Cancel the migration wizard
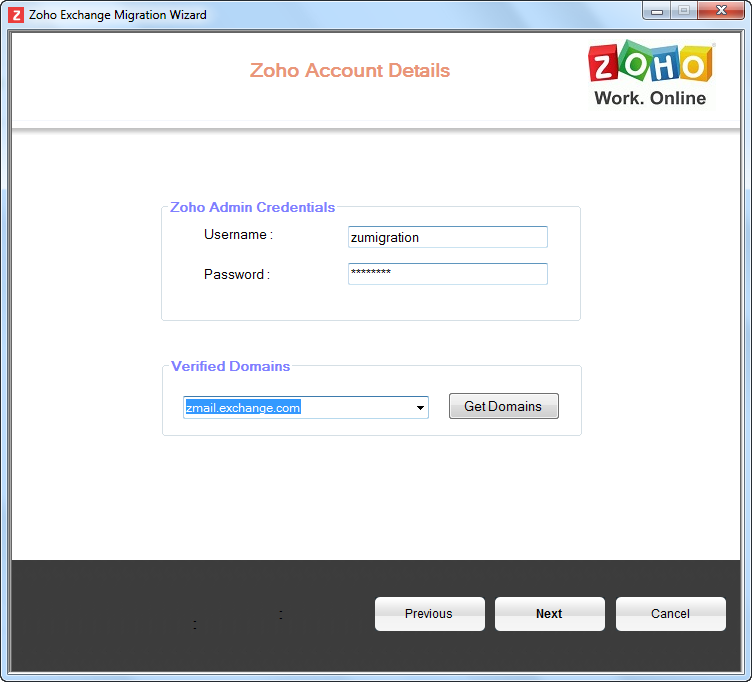 tap(670, 614)
